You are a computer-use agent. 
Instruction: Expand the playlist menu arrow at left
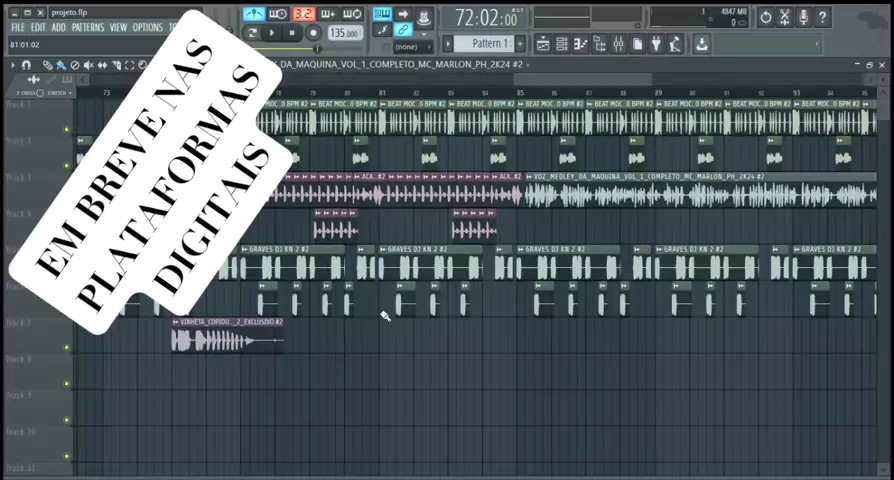(12, 65)
